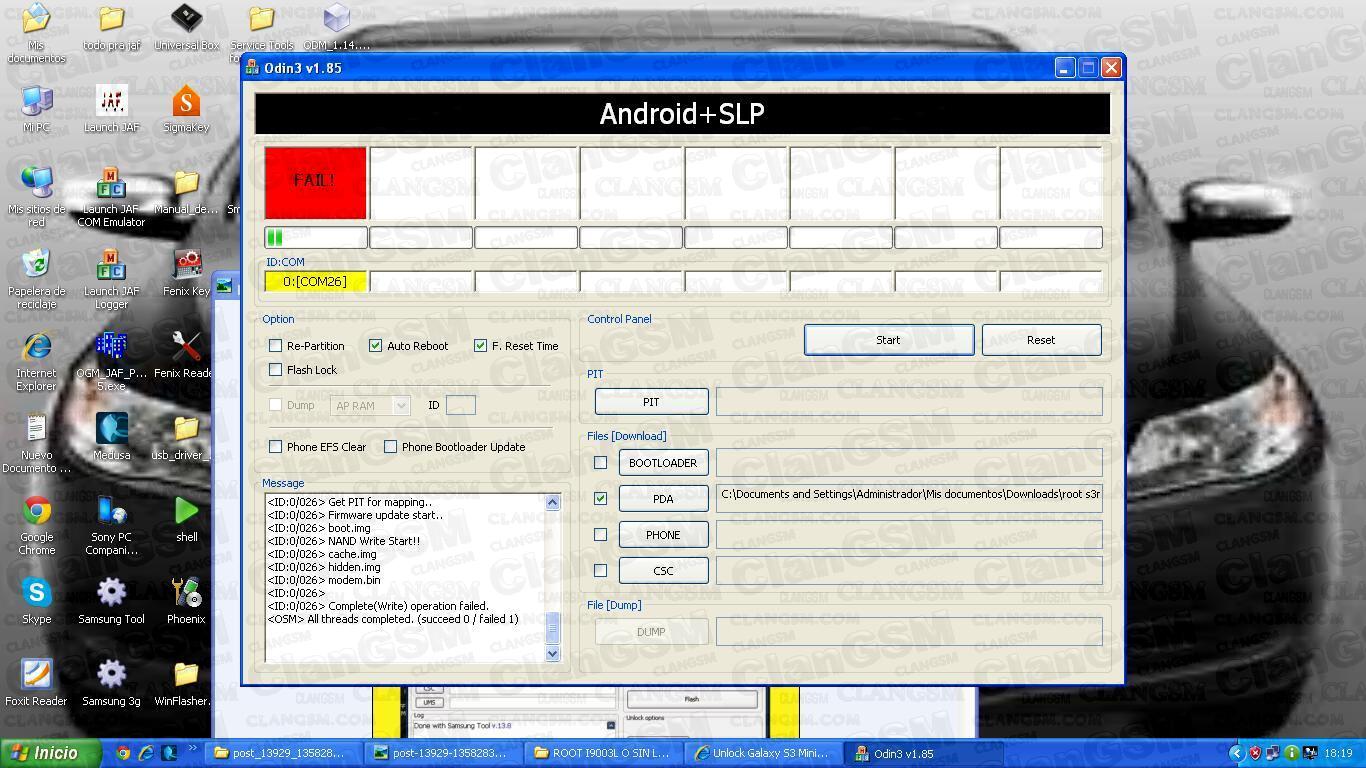Uncheck the F. Reset Time option
Viewport: 1366px width, 768px height.
pos(481,346)
